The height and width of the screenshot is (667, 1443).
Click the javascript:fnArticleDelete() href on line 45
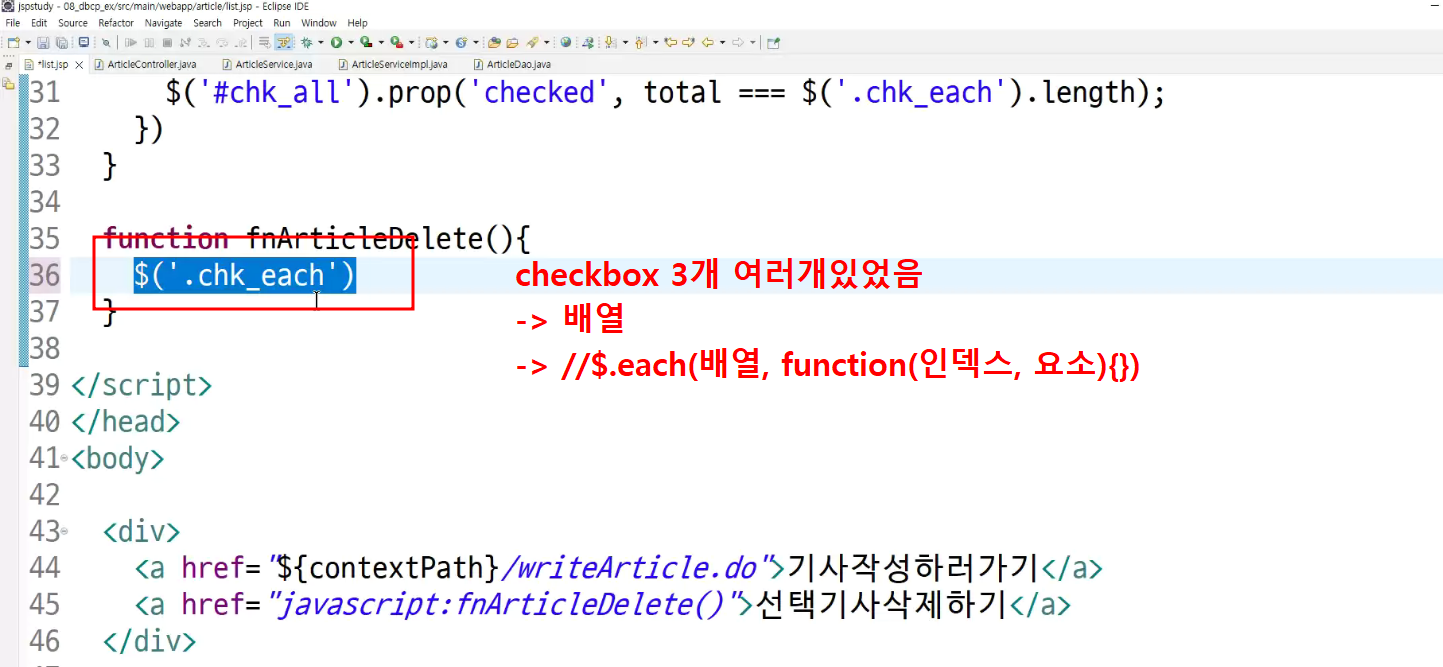[504, 604]
